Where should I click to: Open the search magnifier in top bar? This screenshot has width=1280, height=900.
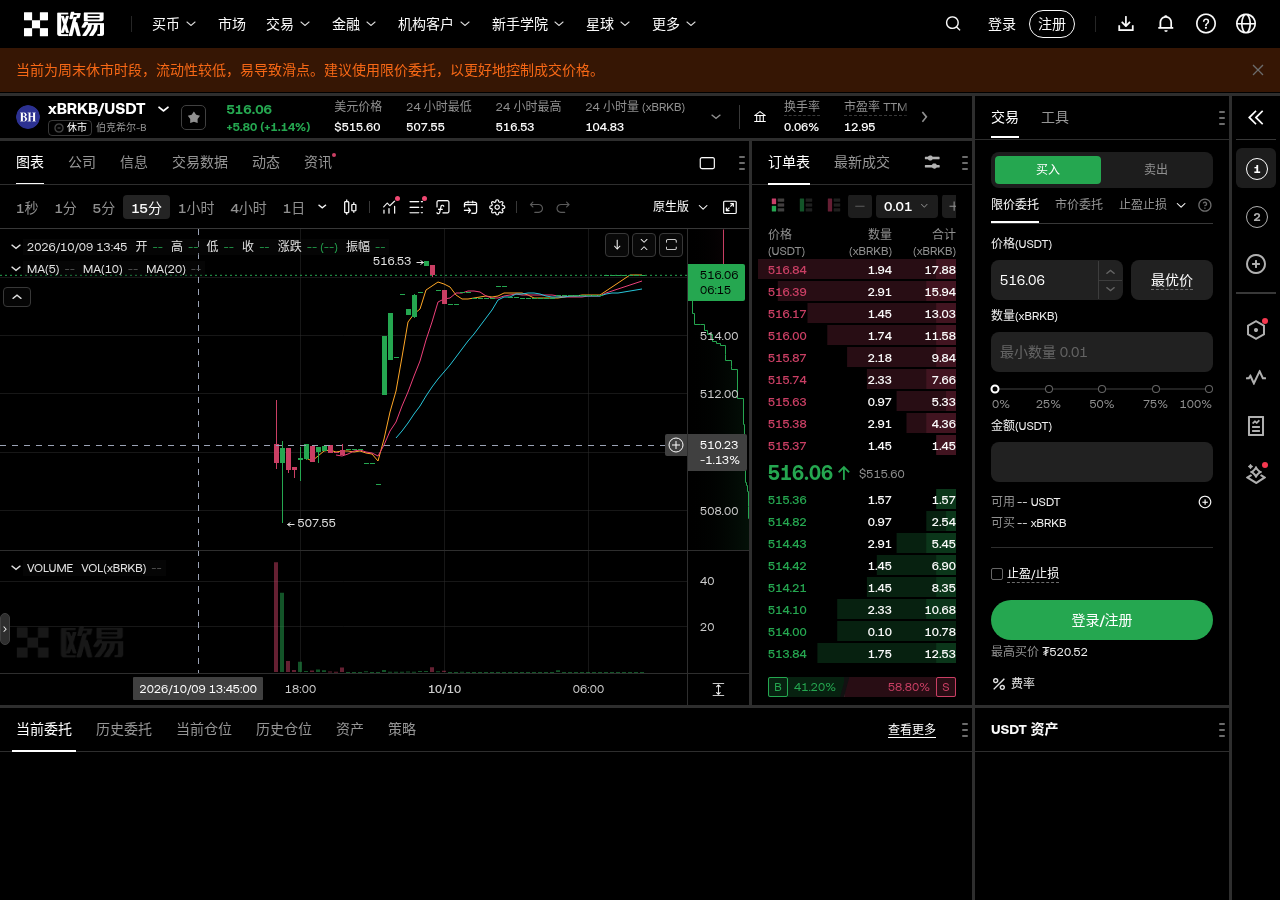(953, 24)
